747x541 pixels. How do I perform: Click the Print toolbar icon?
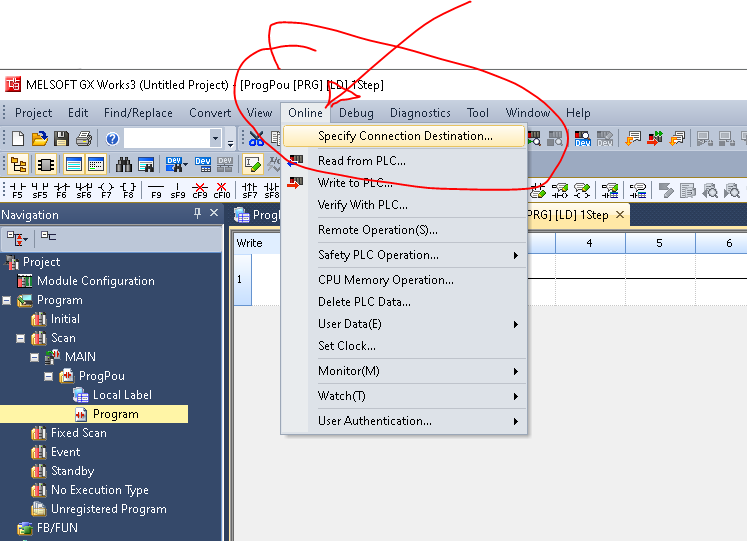84,139
